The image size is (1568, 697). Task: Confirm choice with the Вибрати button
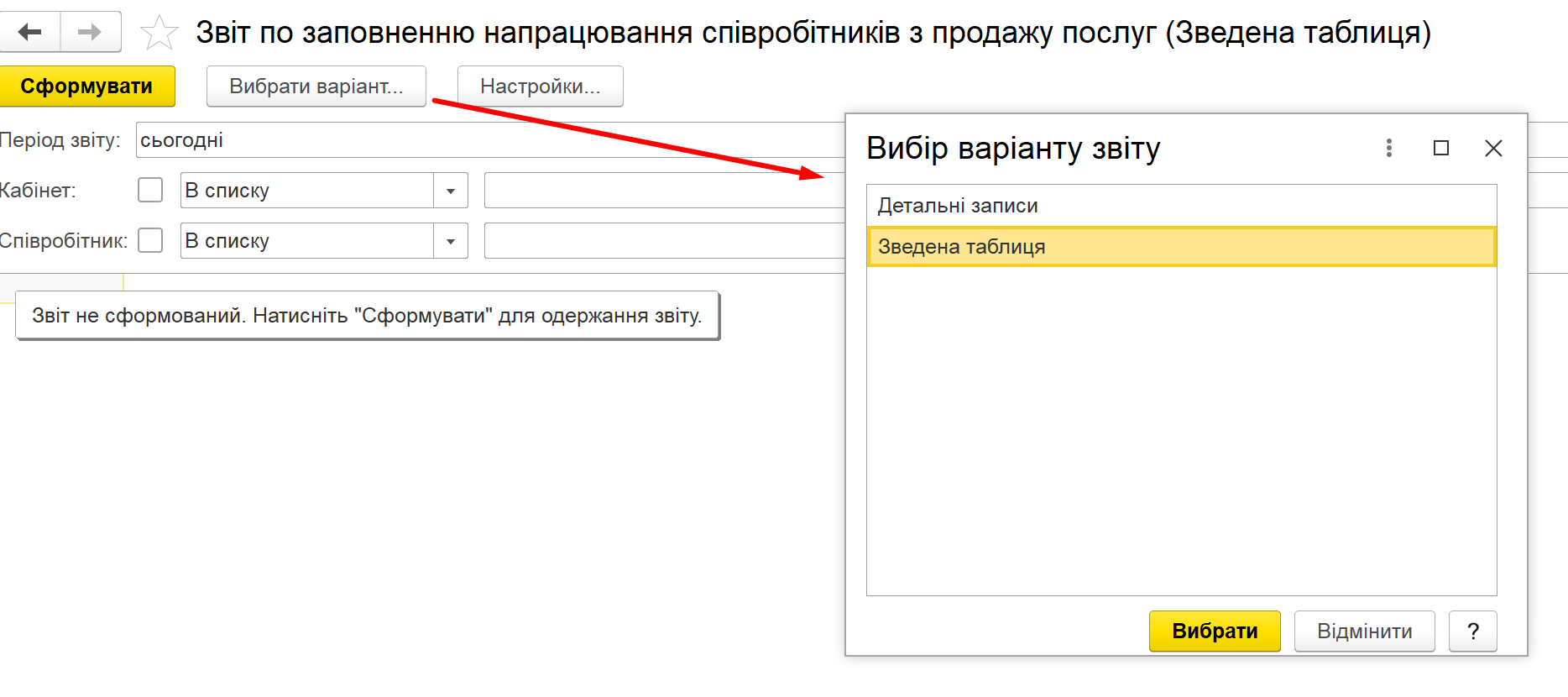tap(1214, 631)
